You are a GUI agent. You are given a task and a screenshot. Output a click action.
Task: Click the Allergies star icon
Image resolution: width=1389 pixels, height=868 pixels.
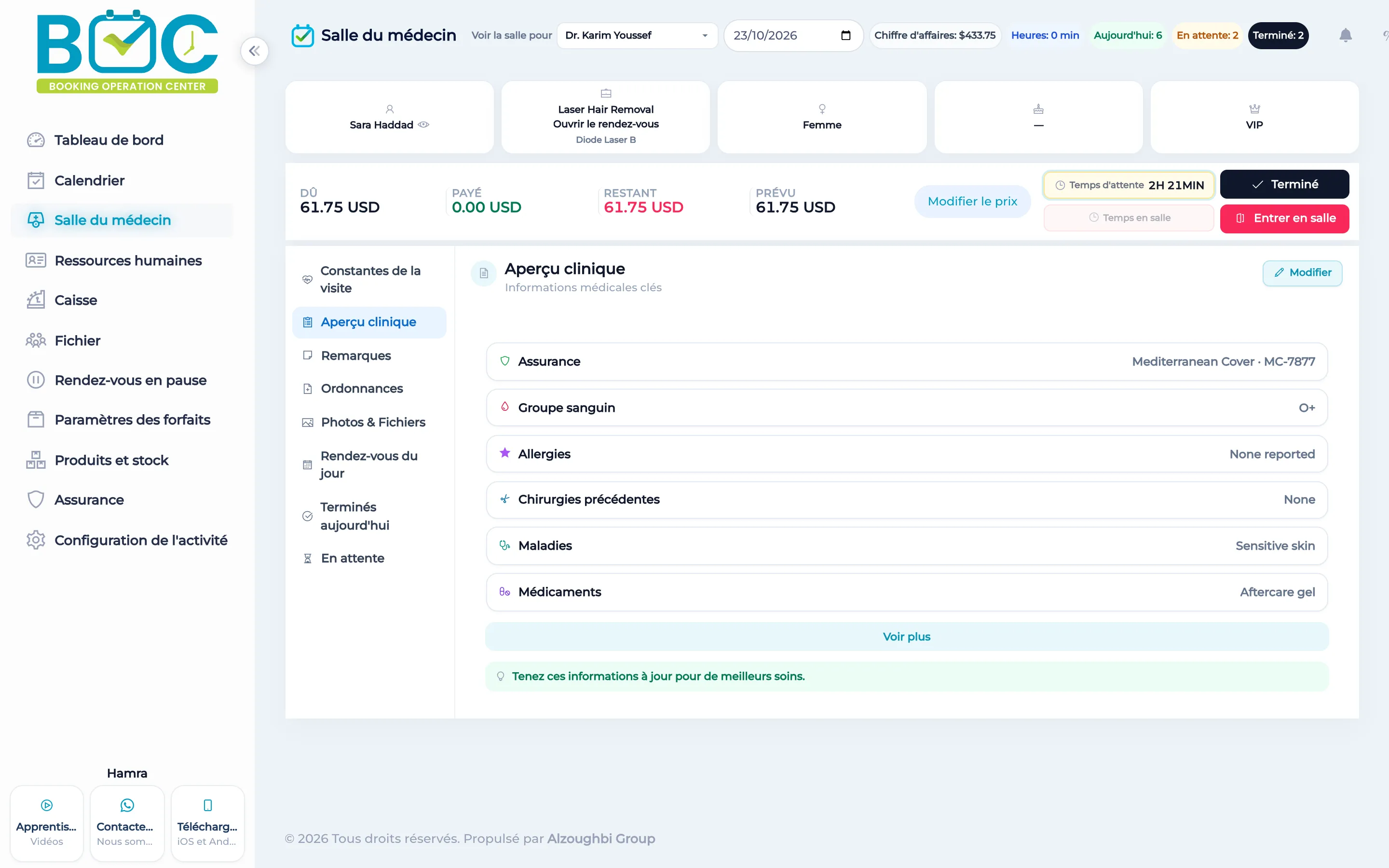click(504, 453)
